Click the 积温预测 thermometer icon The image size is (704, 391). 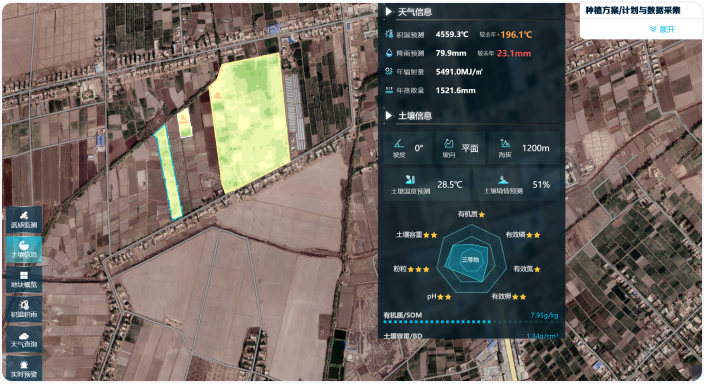389,34
